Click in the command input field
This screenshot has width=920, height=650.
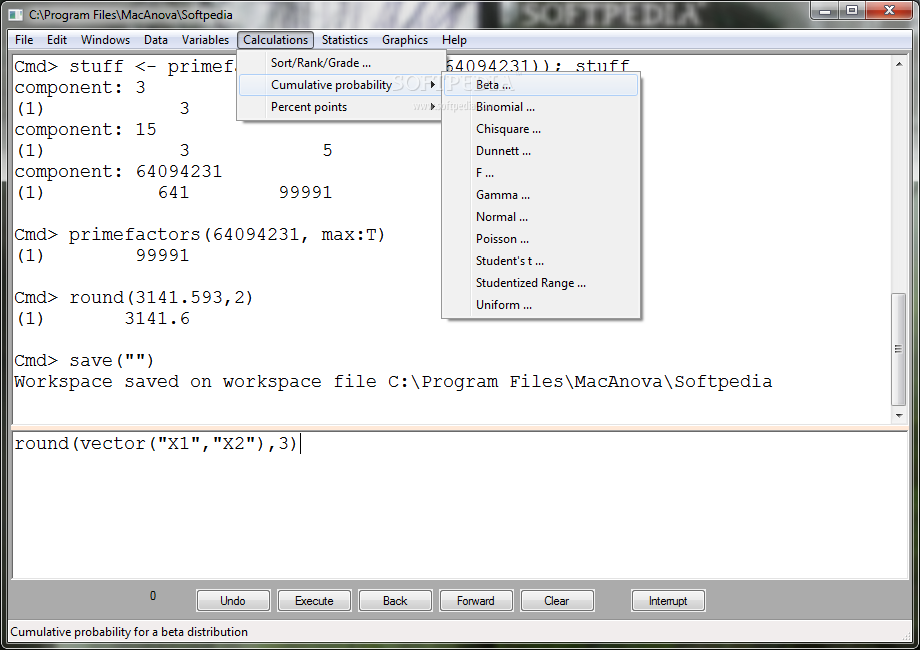click(x=459, y=506)
